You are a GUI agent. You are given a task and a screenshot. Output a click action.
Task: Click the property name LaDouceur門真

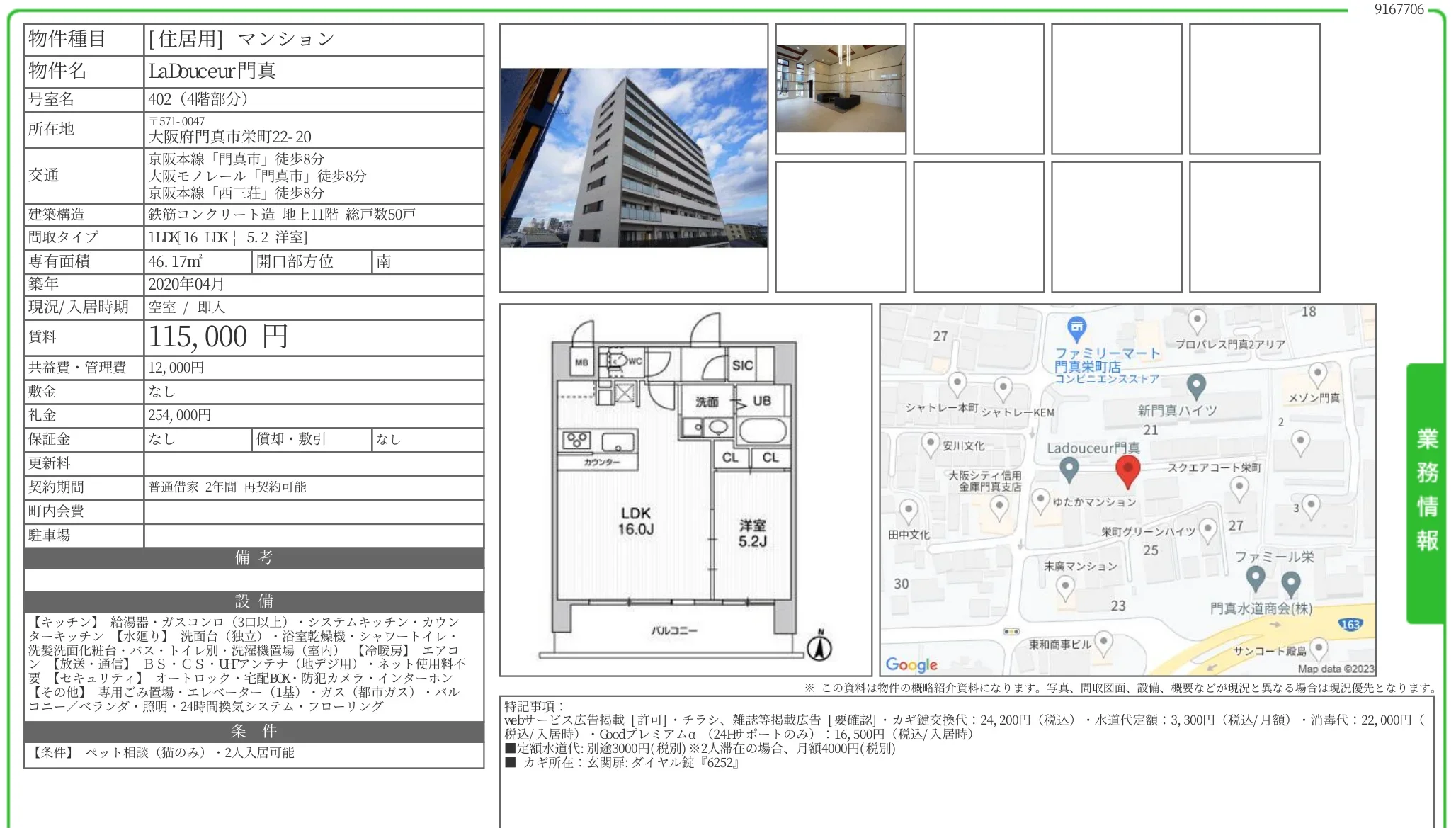click(212, 71)
